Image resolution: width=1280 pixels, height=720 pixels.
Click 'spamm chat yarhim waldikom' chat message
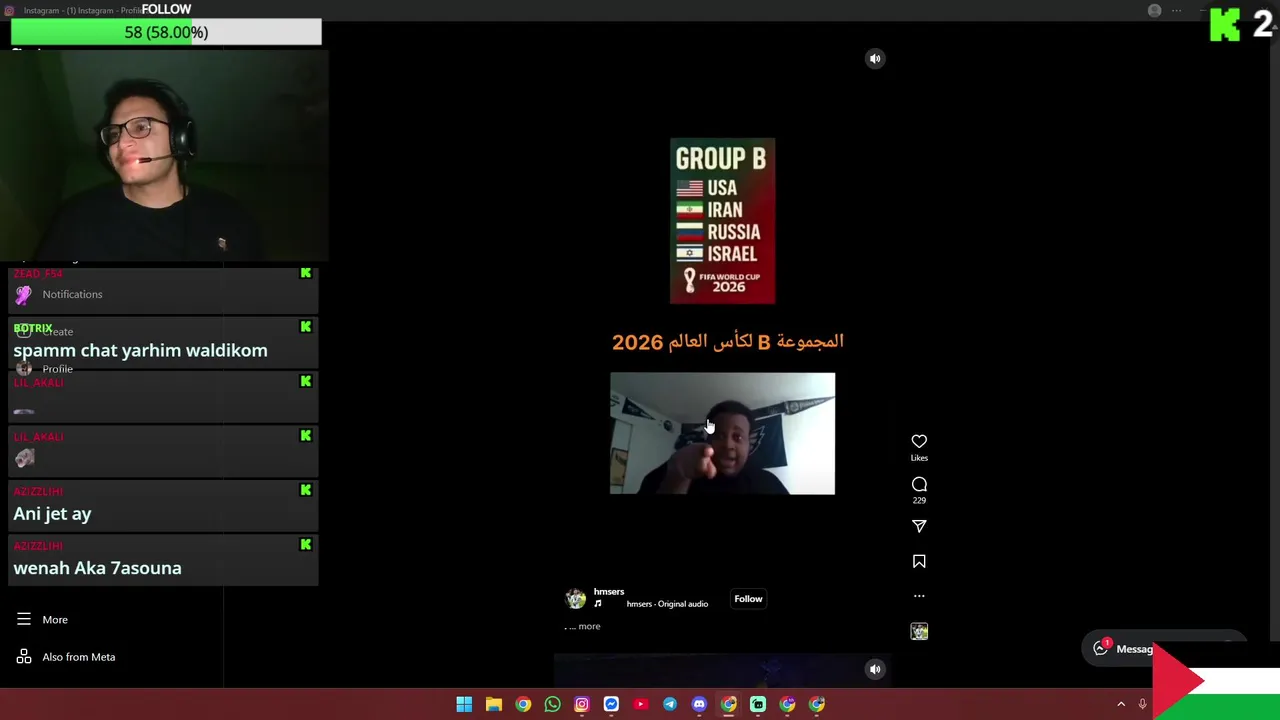click(x=140, y=351)
